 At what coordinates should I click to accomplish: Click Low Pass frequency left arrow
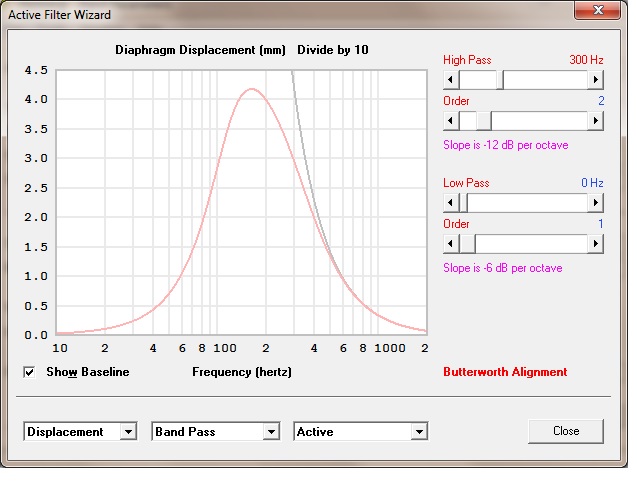pos(451,203)
